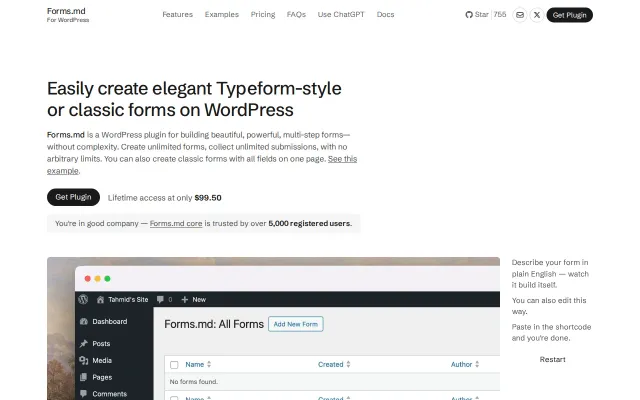The width and height of the screenshot is (640, 400).
Task: Click the "Forms.md: All Forms" heading
Action: pos(214,324)
